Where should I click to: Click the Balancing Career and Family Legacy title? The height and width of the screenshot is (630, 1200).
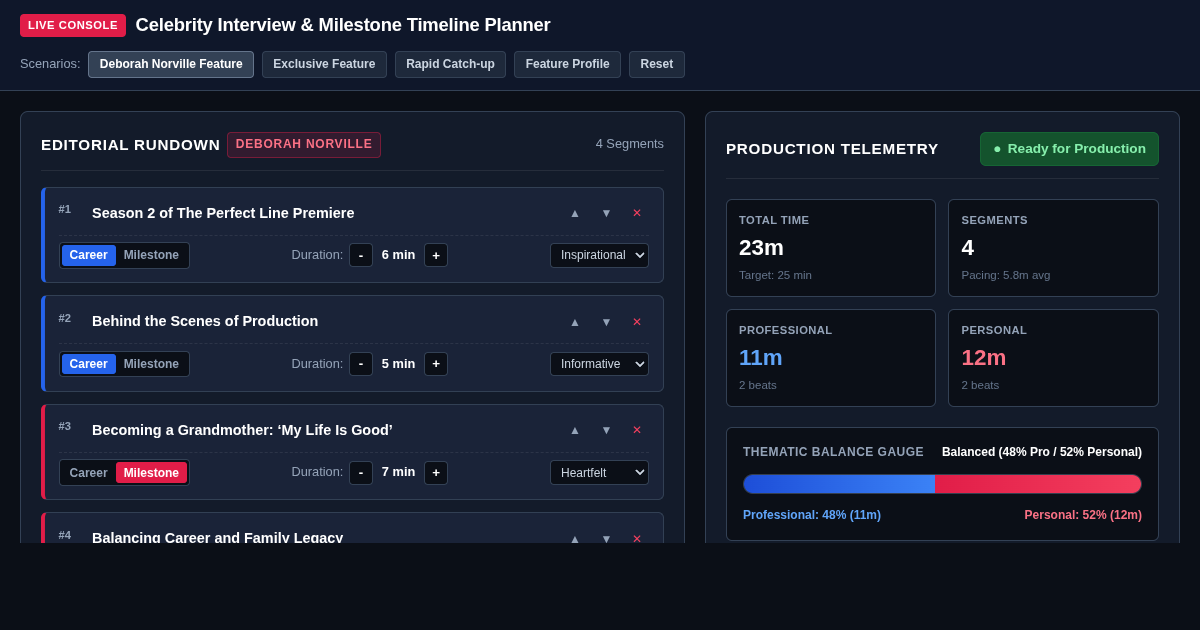[x=217, y=537]
